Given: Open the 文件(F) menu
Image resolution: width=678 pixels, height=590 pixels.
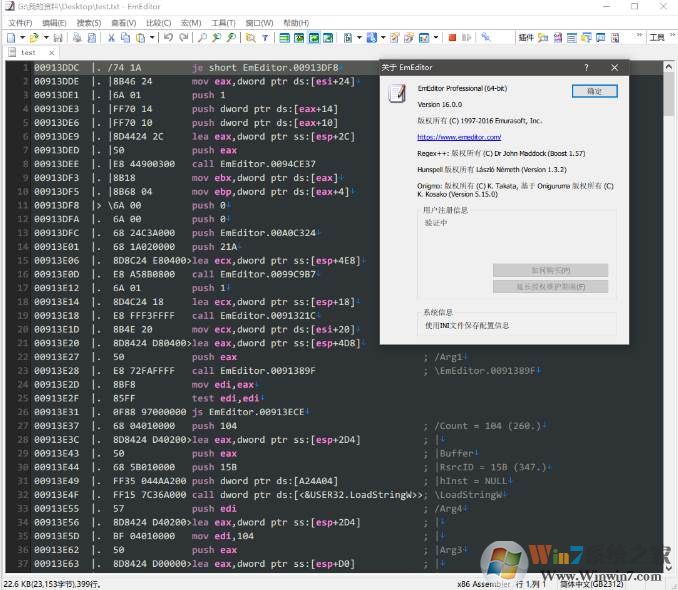Looking at the screenshot, I should pyautogui.click(x=21, y=22).
